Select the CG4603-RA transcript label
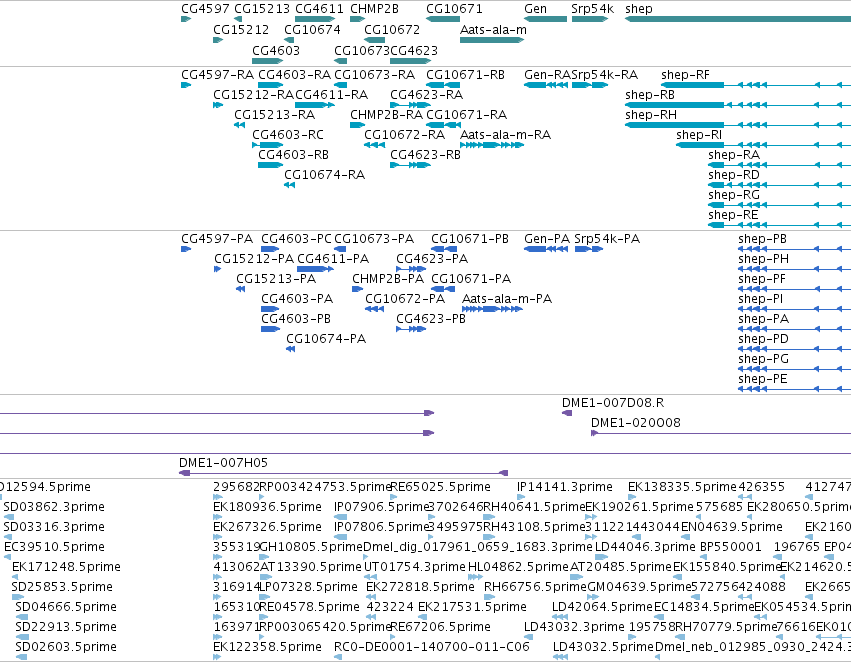The image size is (851, 662). (295, 75)
